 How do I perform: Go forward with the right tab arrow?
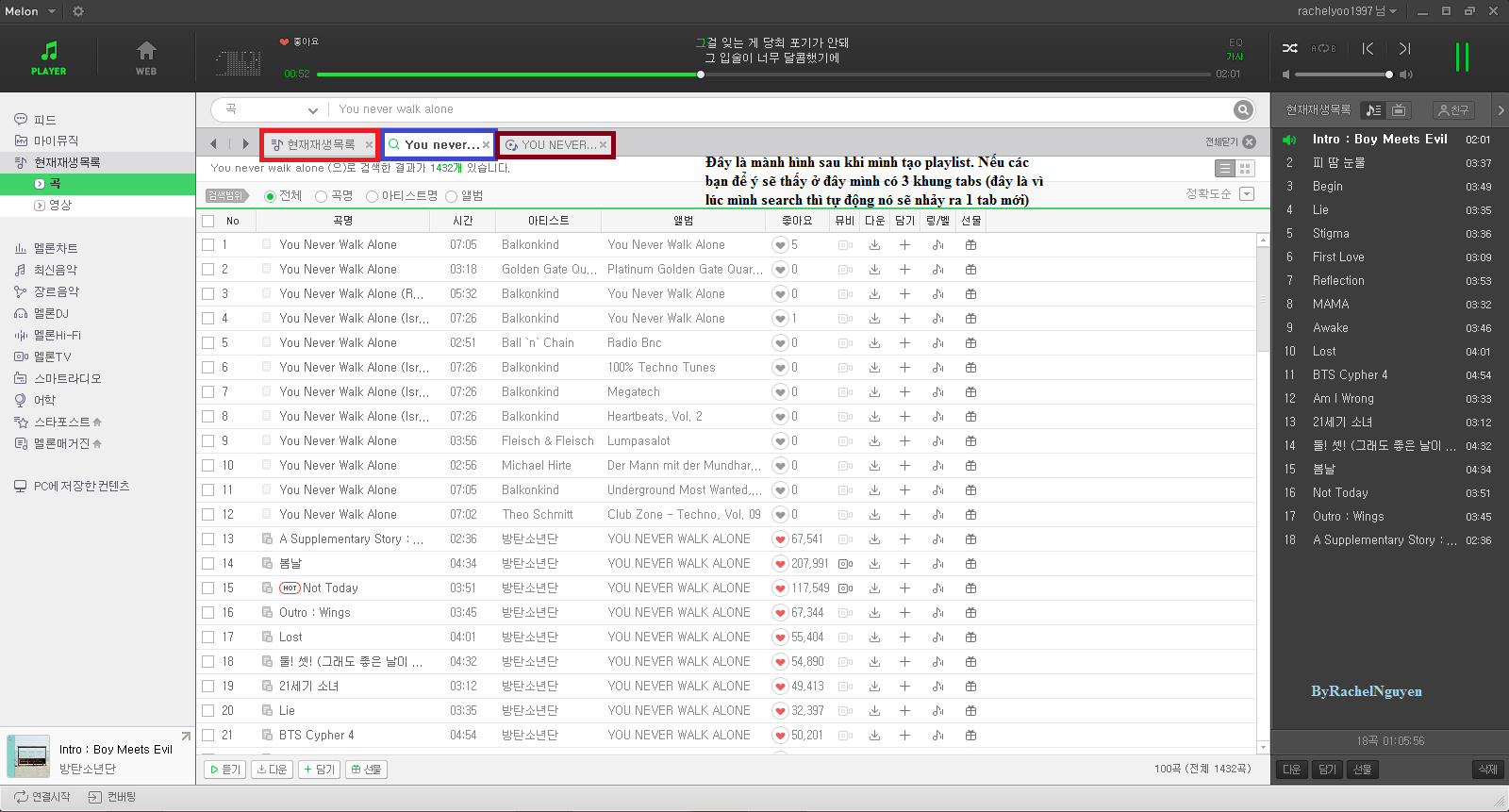click(245, 144)
